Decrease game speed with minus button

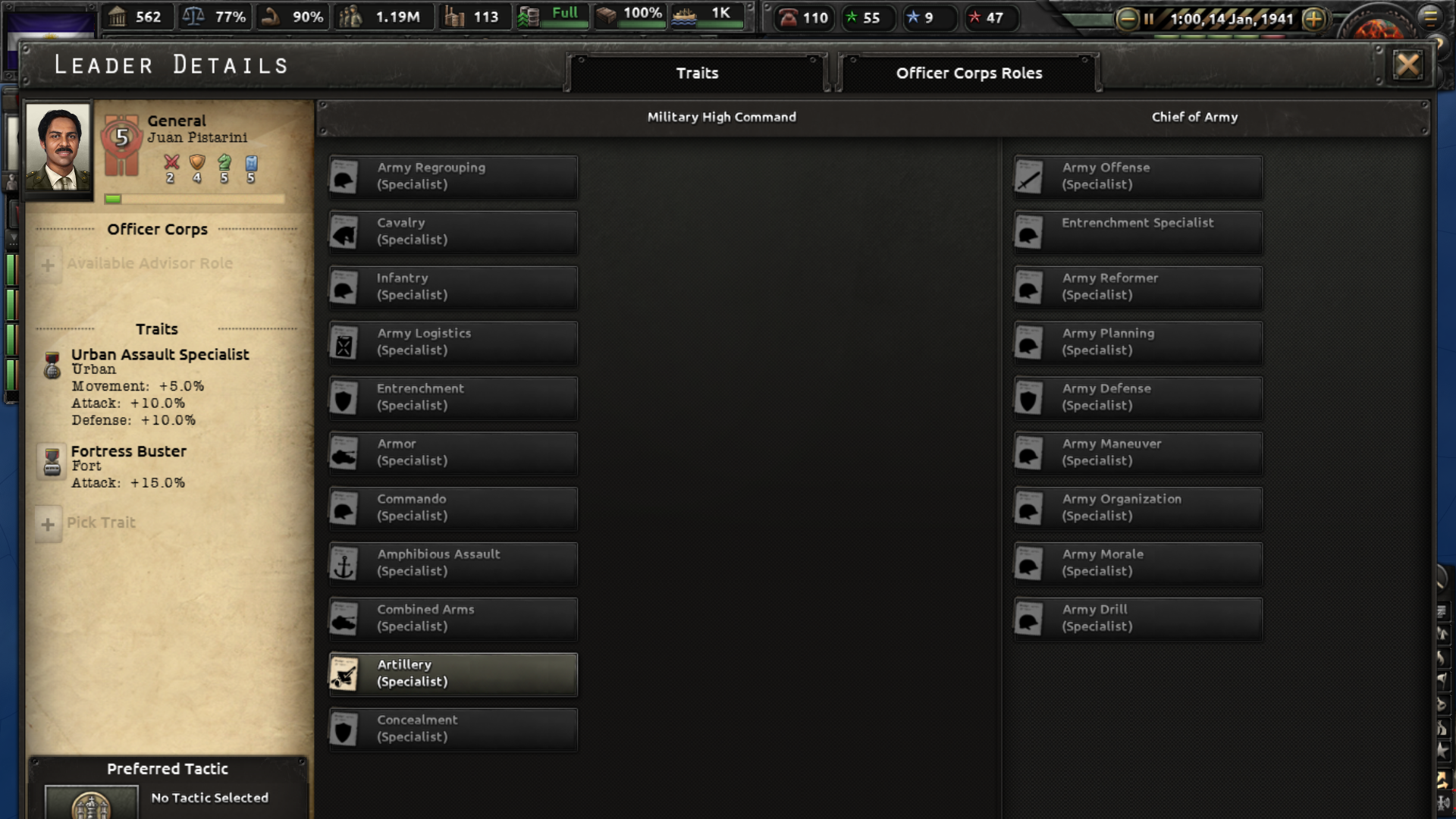pyautogui.click(x=1128, y=18)
